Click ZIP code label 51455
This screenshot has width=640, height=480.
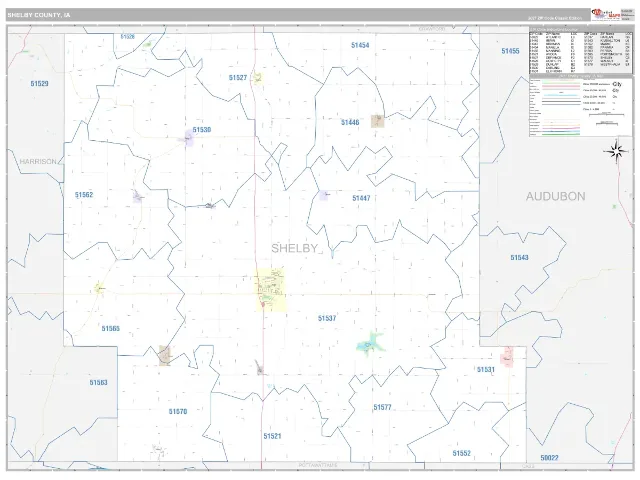coord(511,51)
